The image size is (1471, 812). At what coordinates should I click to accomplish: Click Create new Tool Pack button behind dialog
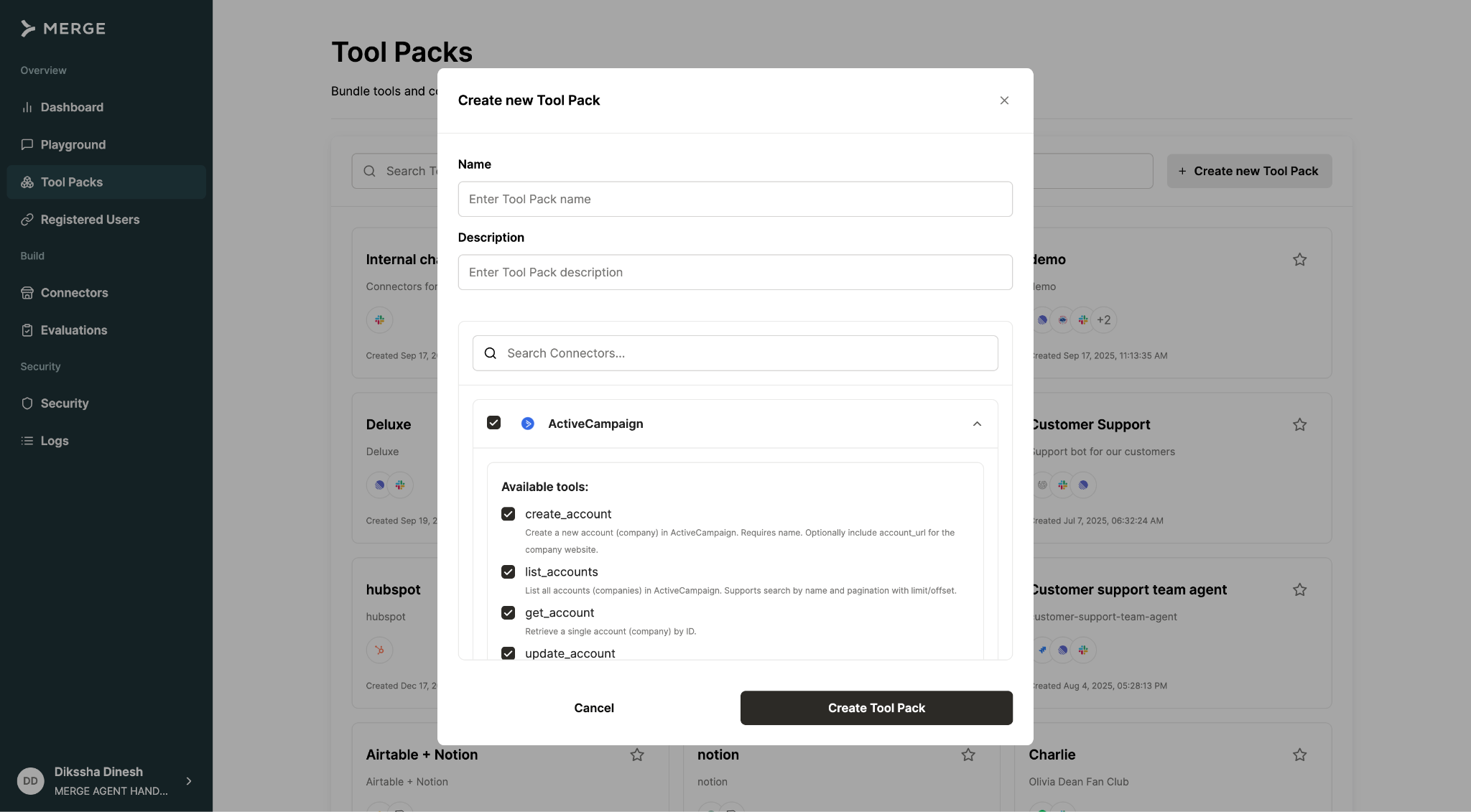(x=1249, y=171)
